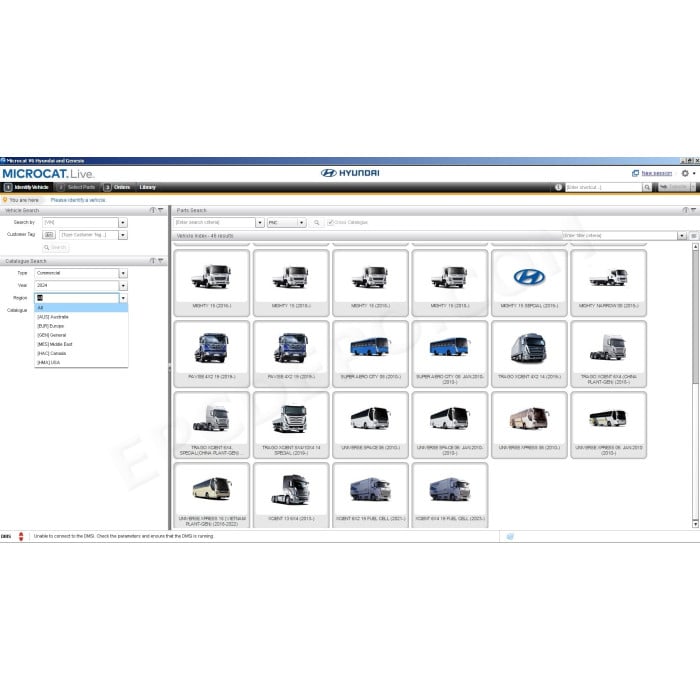
Task: Open the Search by VIN dropdown arrow
Action: click(123, 222)
